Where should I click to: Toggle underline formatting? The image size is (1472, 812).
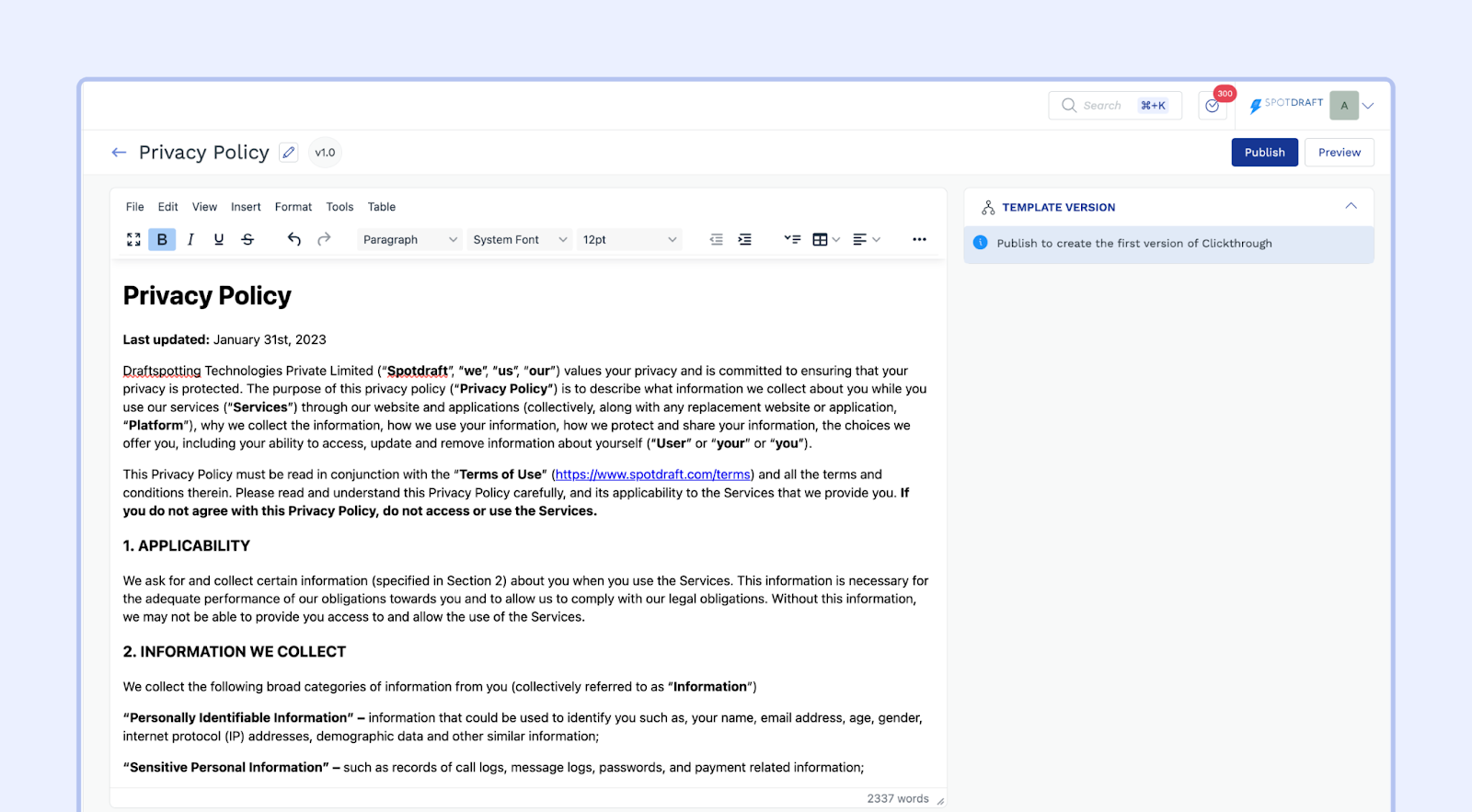coord(219,239)
